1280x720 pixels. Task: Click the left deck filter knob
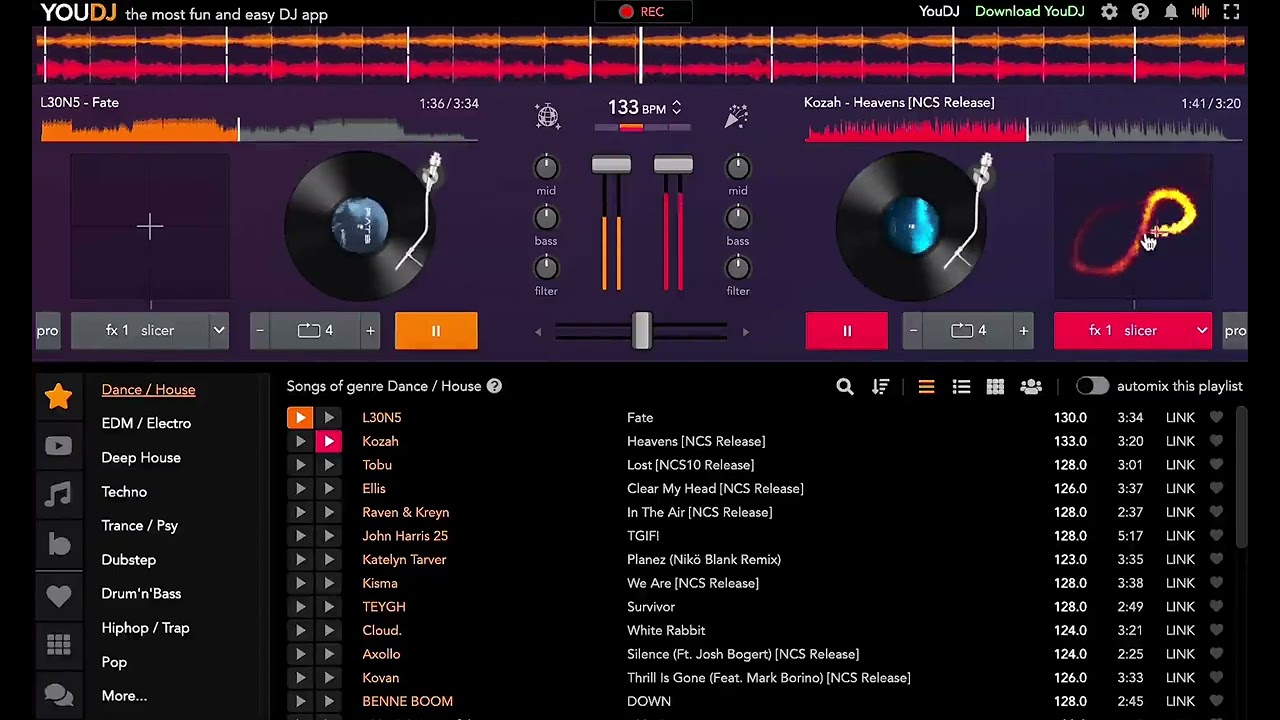(x=546, y=268)
